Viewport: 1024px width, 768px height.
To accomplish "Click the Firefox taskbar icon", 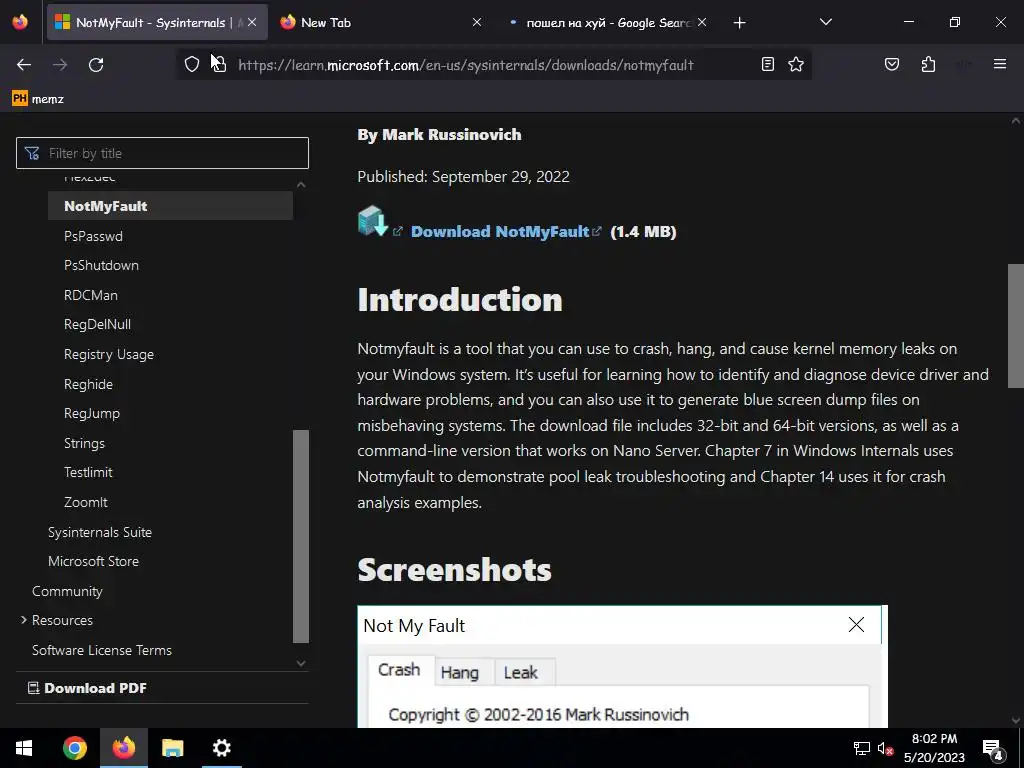I will (x=123, y=748).
